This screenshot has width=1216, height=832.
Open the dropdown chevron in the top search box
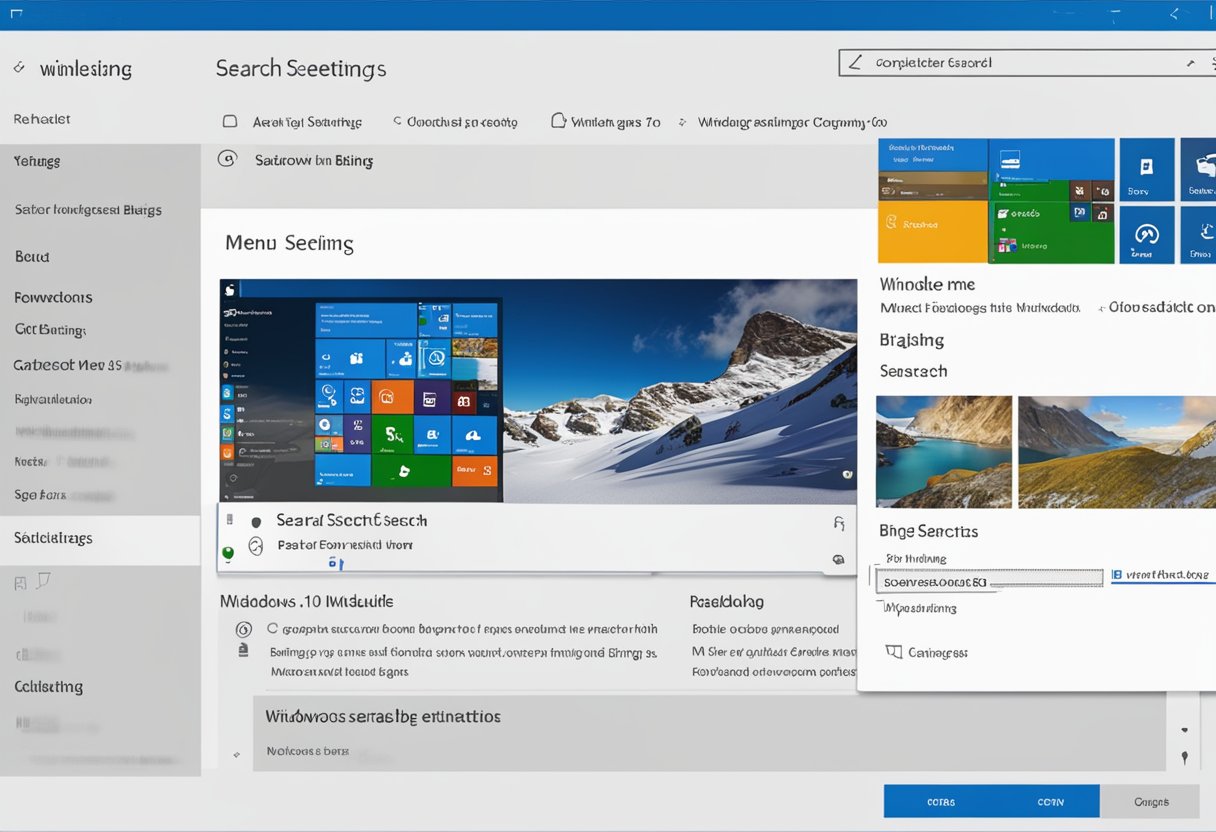point(1190,62)
